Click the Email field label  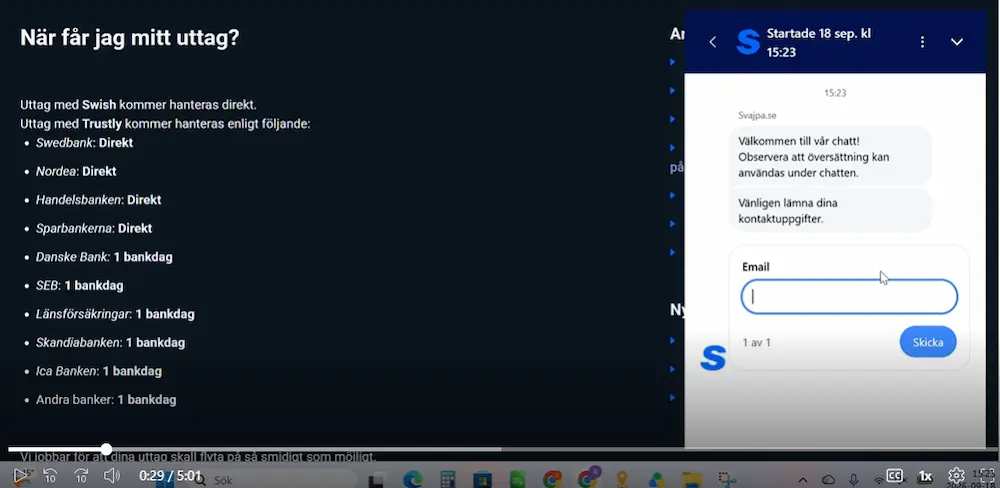coord(756,267)
